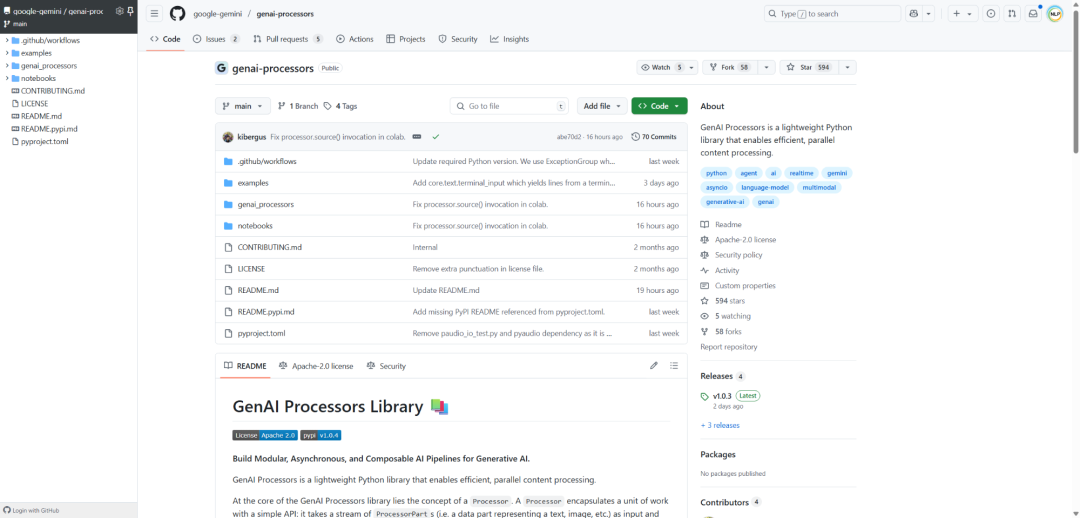The width and height of the screenshot is (1080, 518).
Task: Click the python topic tag
Action: [x=716, y=173]
